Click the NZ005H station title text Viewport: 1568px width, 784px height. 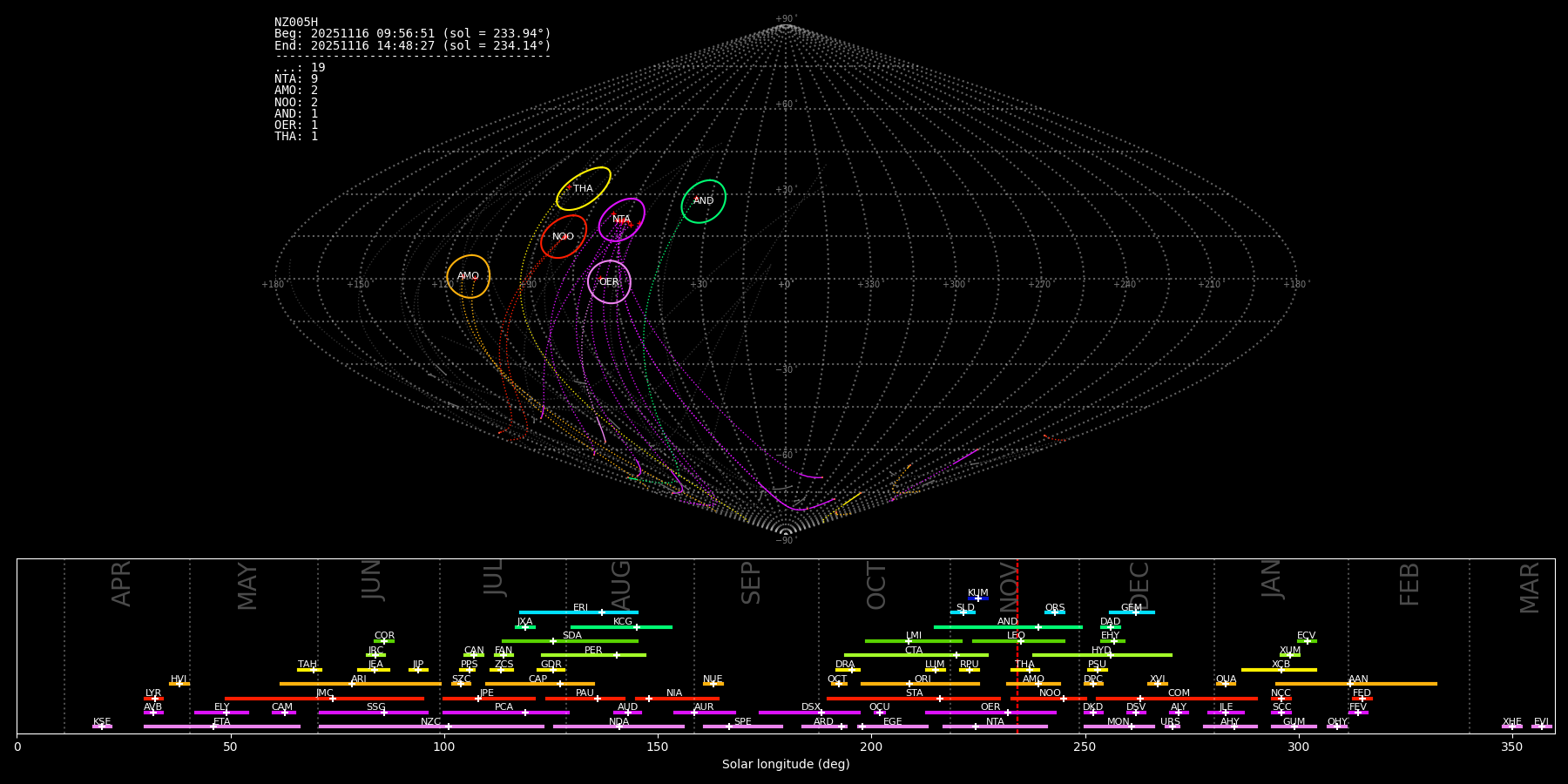tap(296, 23)
